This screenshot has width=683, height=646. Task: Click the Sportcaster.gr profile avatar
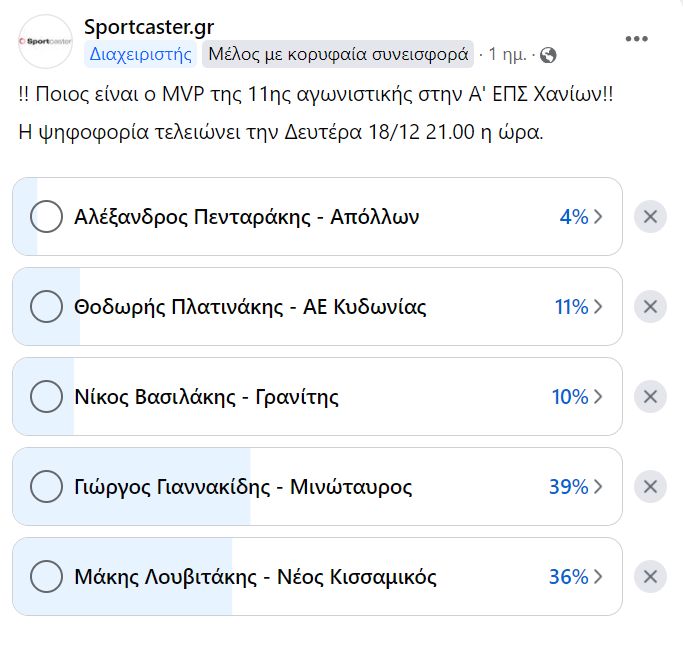(46, 41)
